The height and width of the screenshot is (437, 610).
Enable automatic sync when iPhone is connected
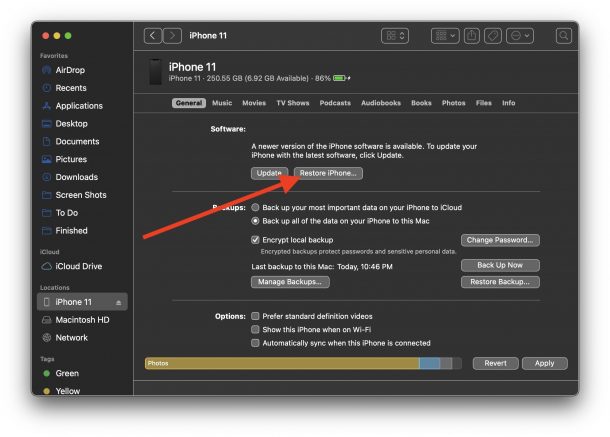click(x=255, y=343)
